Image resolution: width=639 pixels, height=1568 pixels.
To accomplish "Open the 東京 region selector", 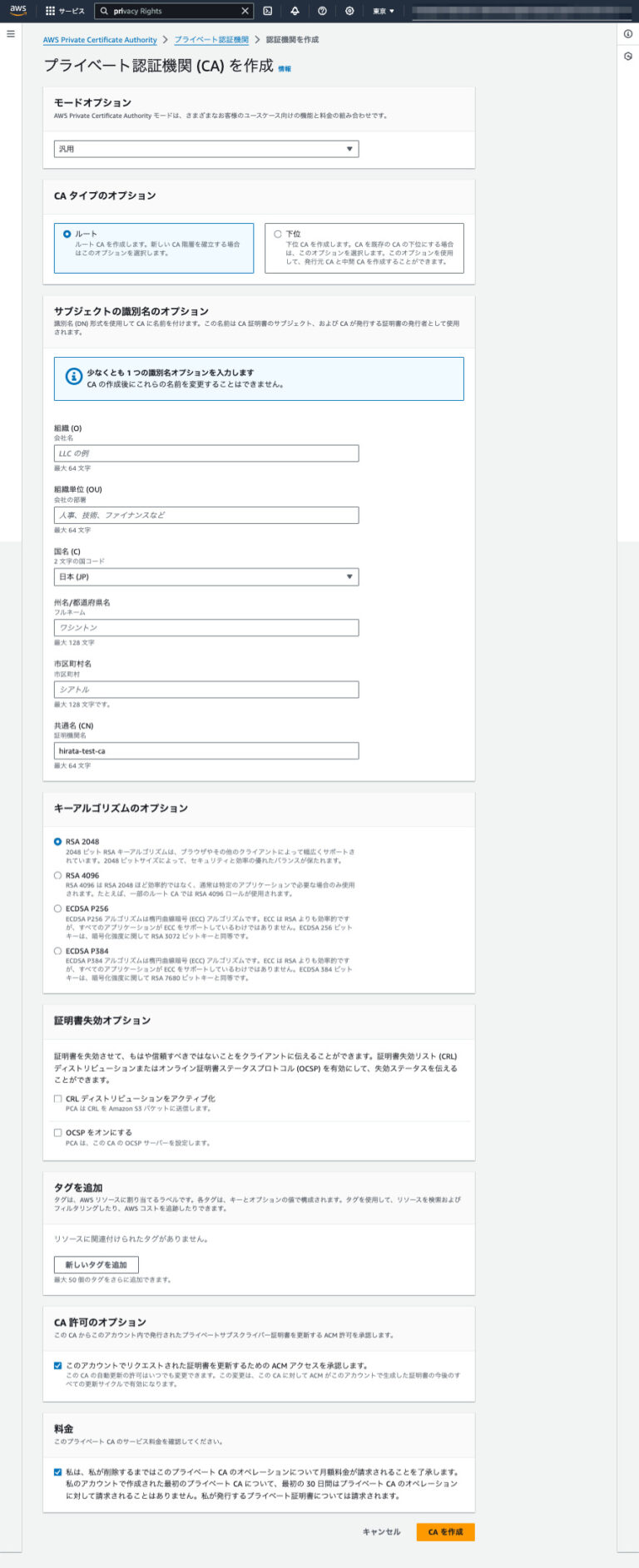I will [383, 11].
